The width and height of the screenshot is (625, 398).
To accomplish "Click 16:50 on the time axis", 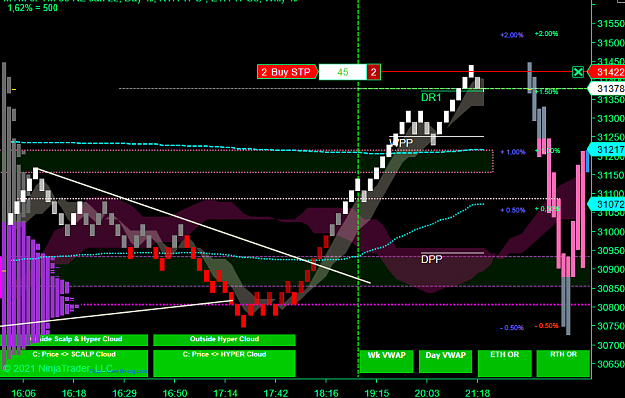I will [175, 393].
